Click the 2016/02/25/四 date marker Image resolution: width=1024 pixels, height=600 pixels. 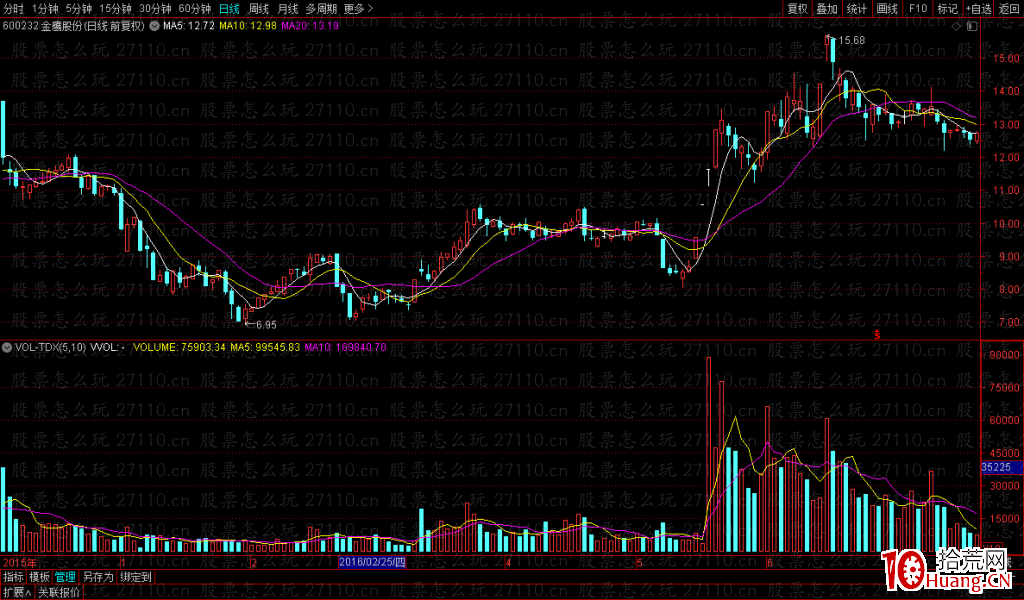(372, 562)
